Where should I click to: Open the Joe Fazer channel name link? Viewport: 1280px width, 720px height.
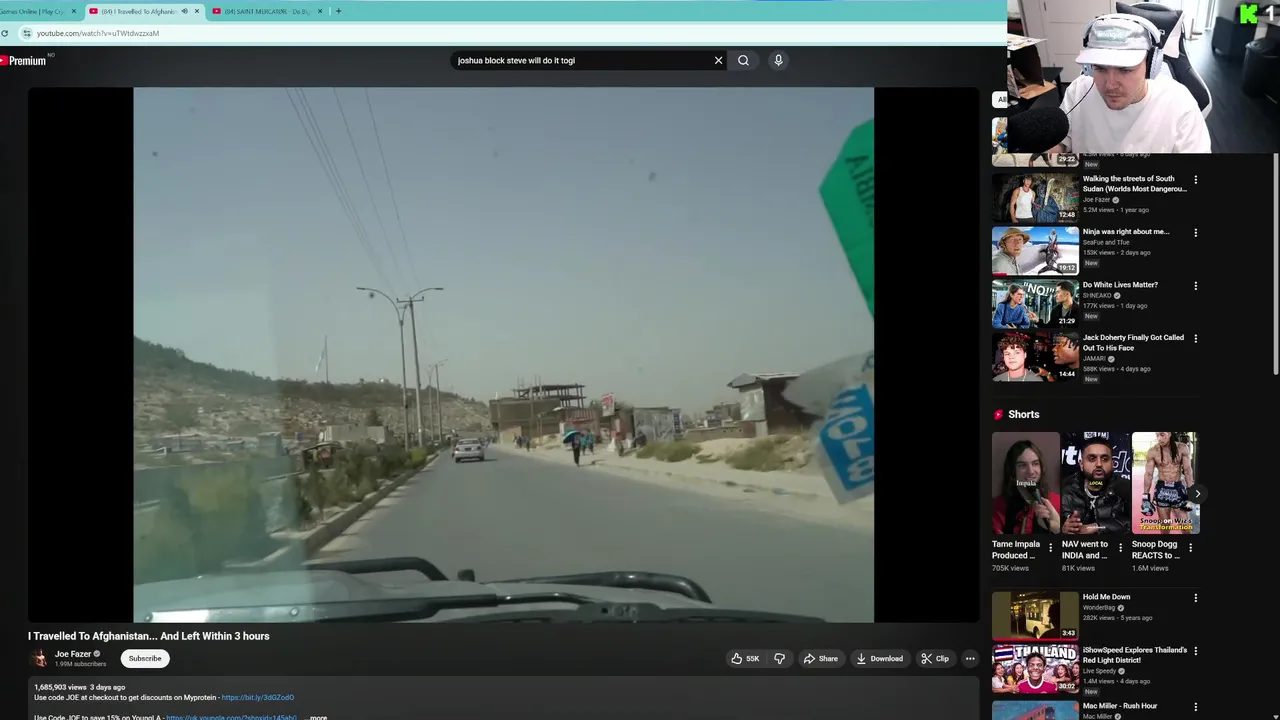pos(73,654)
